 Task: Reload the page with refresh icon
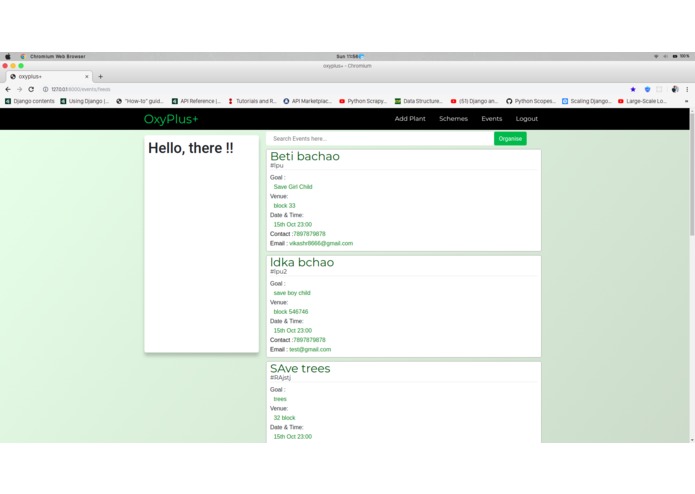tap(31, 89)
